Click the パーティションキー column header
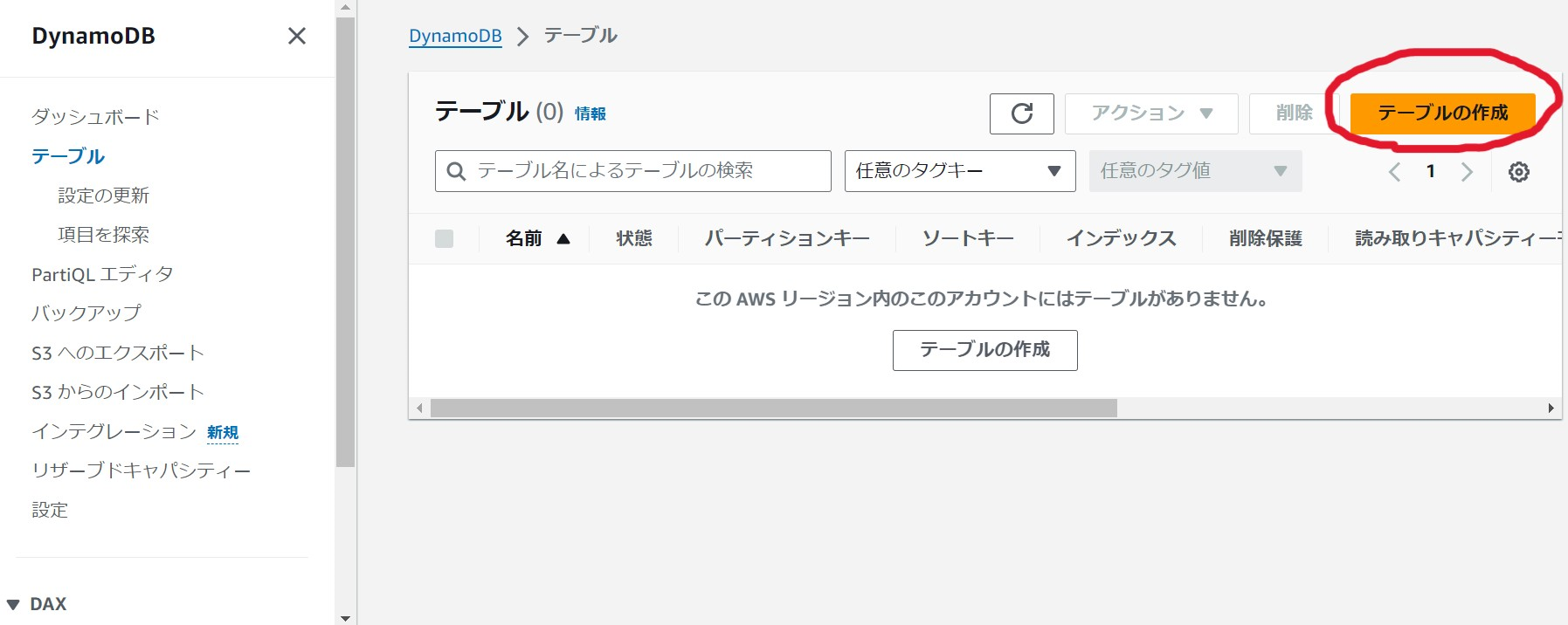1568x625 pixels. point(787,238)
